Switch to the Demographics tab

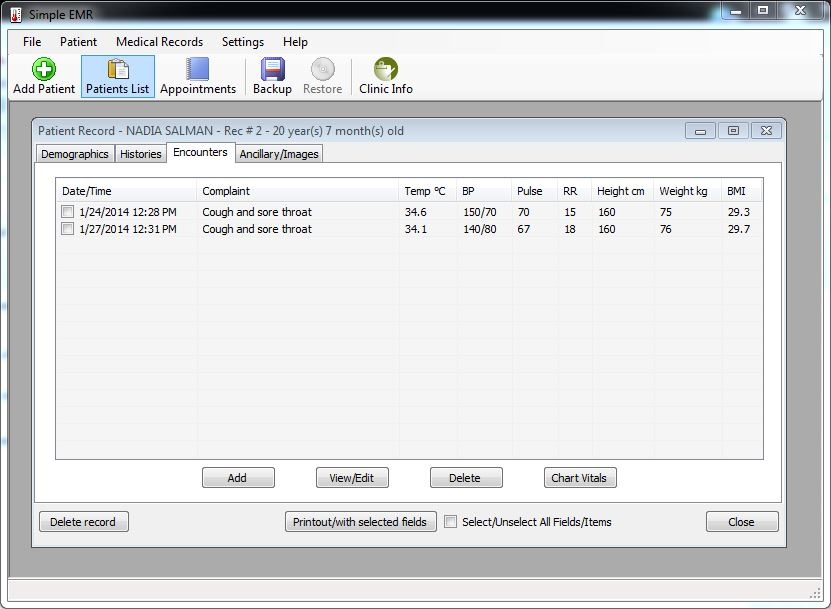(75, 154)
